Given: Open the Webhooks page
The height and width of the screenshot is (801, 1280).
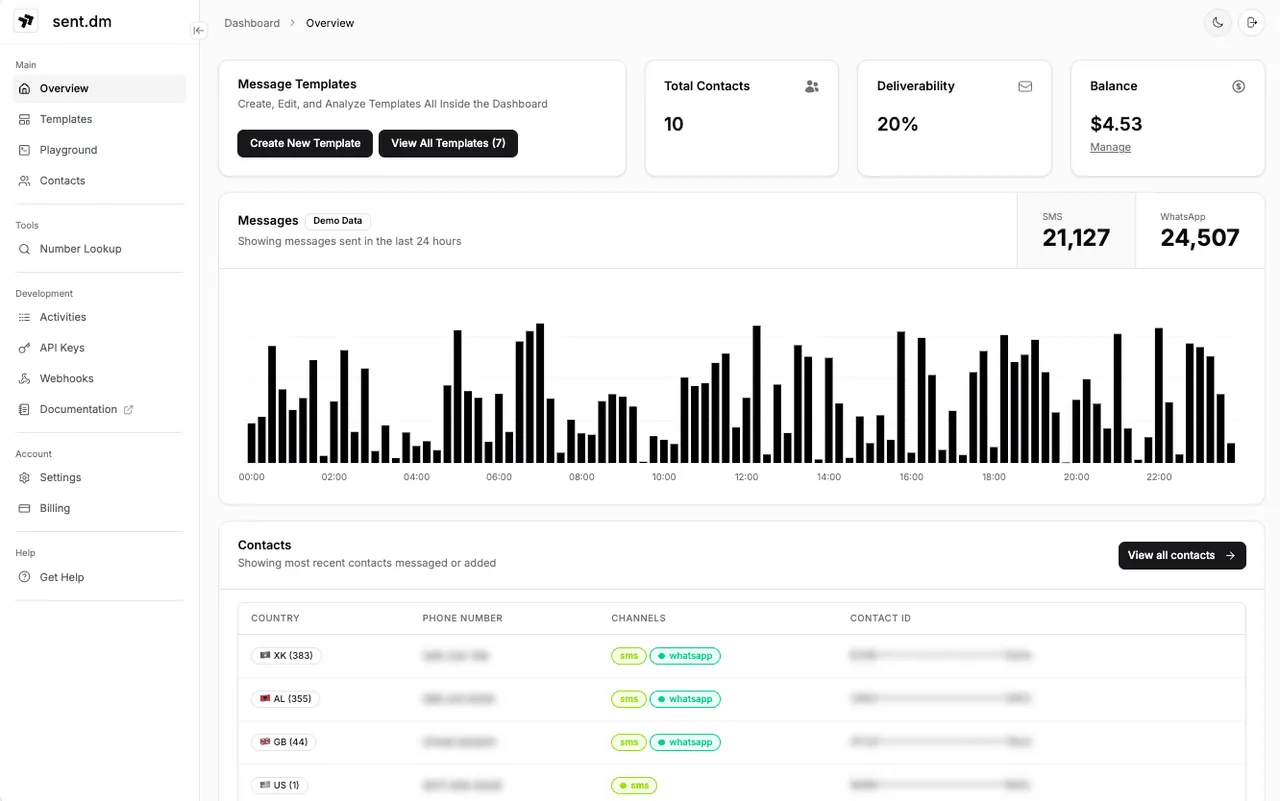Looking at the screenshot, I should click(x=99, y=379).
